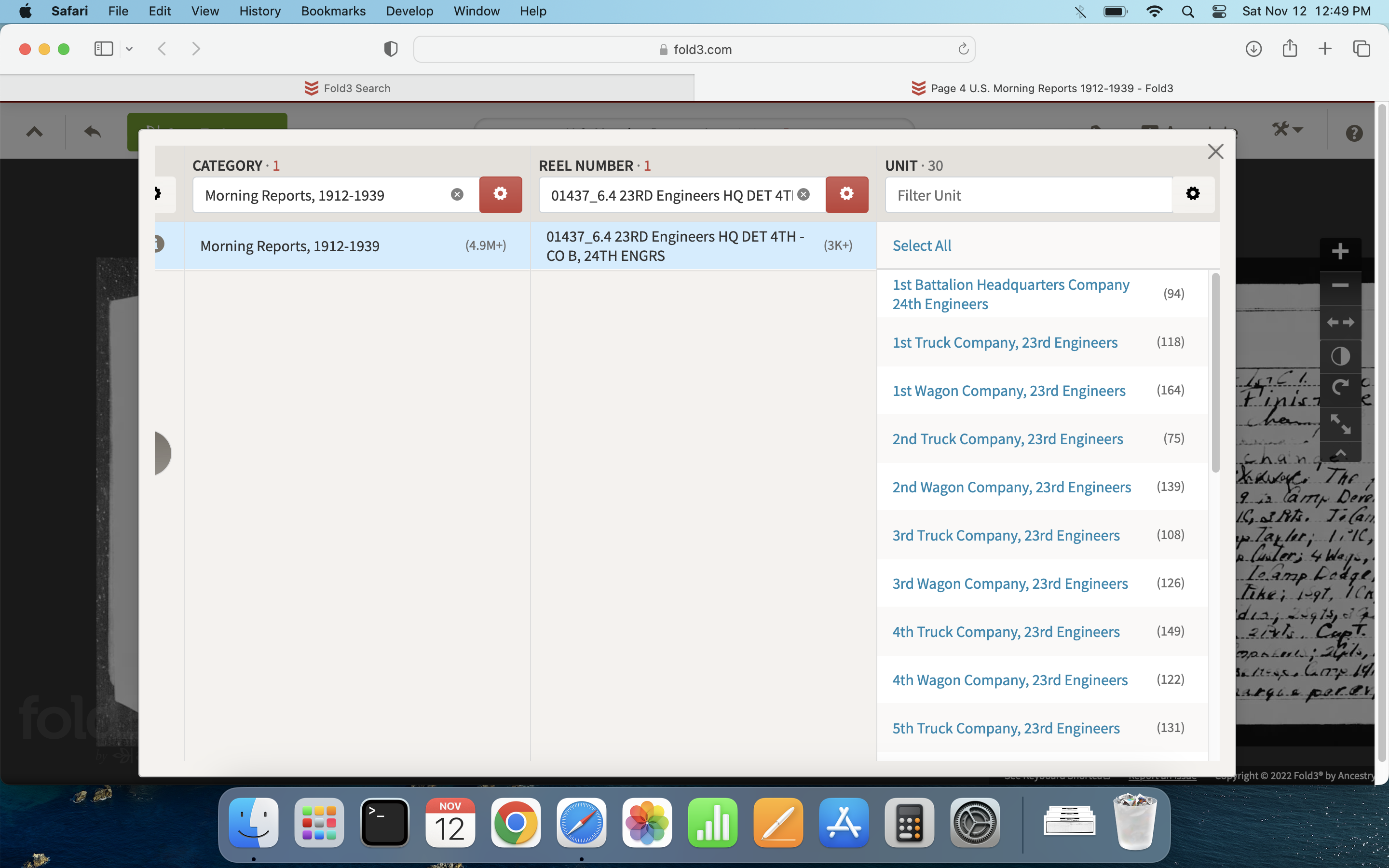This screenshot has width=1389, height=868.
Task: Click the zoom in plus viewer button
Action: [x=1340, y=251]
